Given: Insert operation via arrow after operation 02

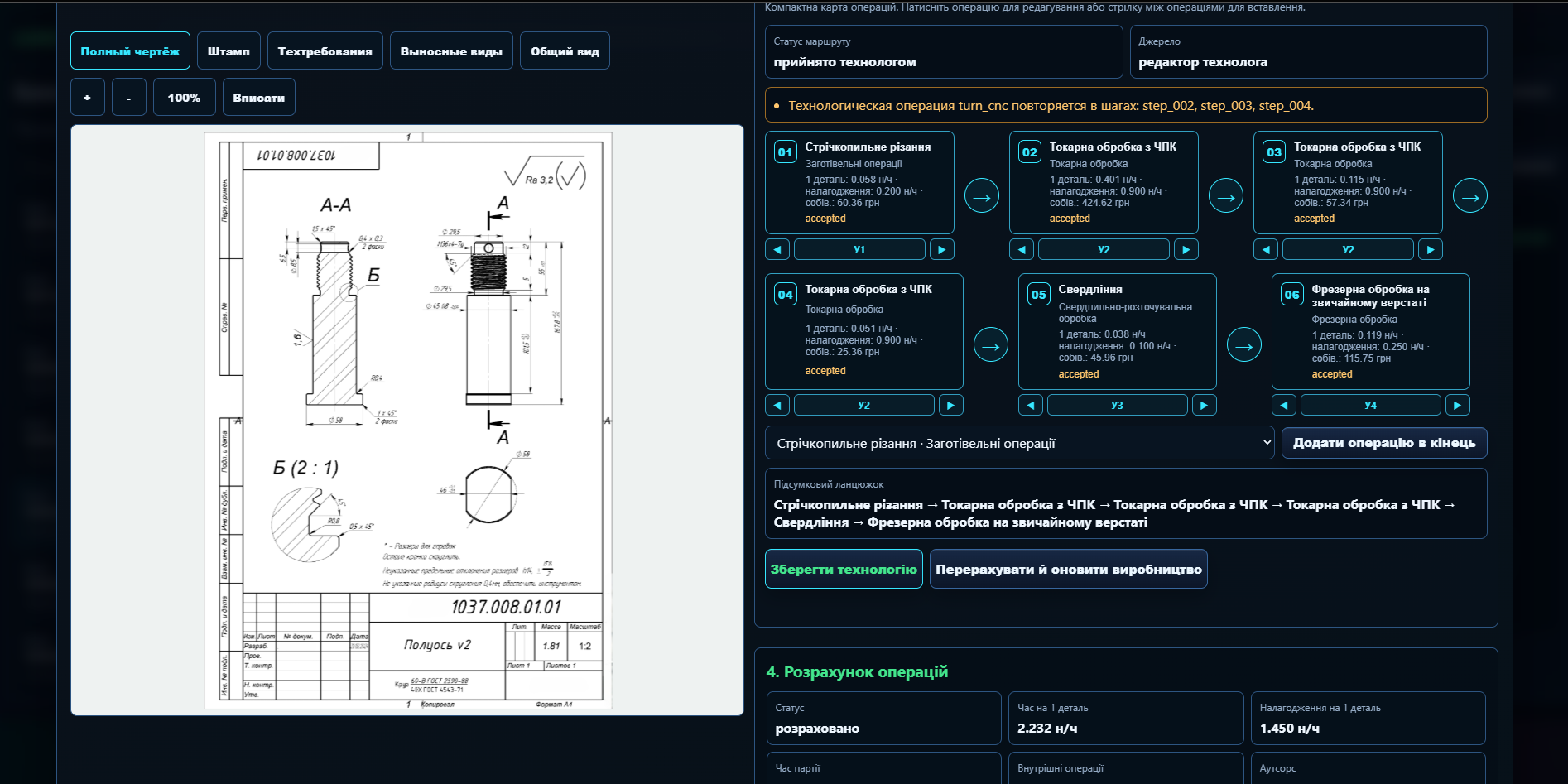Looking at the screenshot, I should (x=1226, y=196).
